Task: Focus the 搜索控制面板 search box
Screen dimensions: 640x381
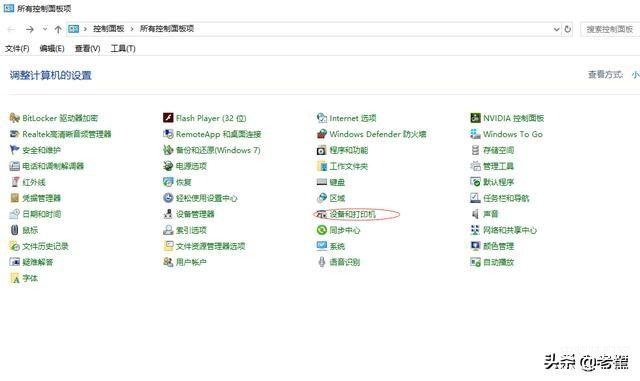Action: [610, 29]
